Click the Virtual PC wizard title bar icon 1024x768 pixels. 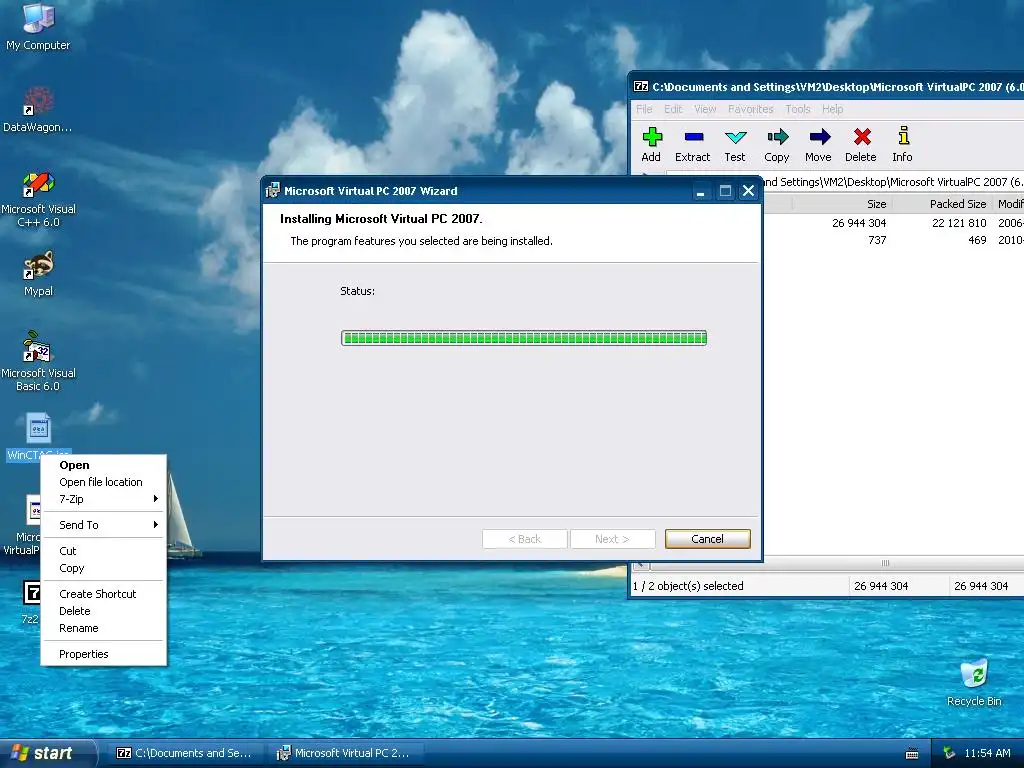point(273,191)
